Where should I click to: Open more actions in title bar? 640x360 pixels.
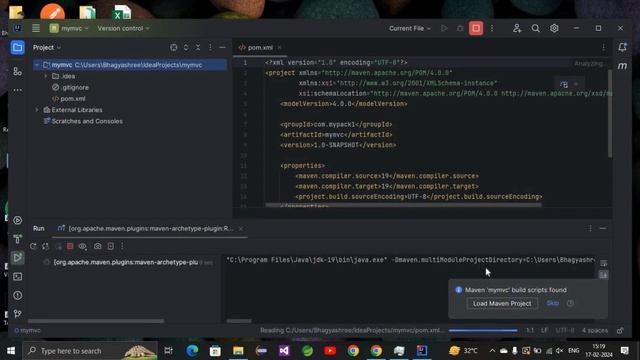[492, 28]
